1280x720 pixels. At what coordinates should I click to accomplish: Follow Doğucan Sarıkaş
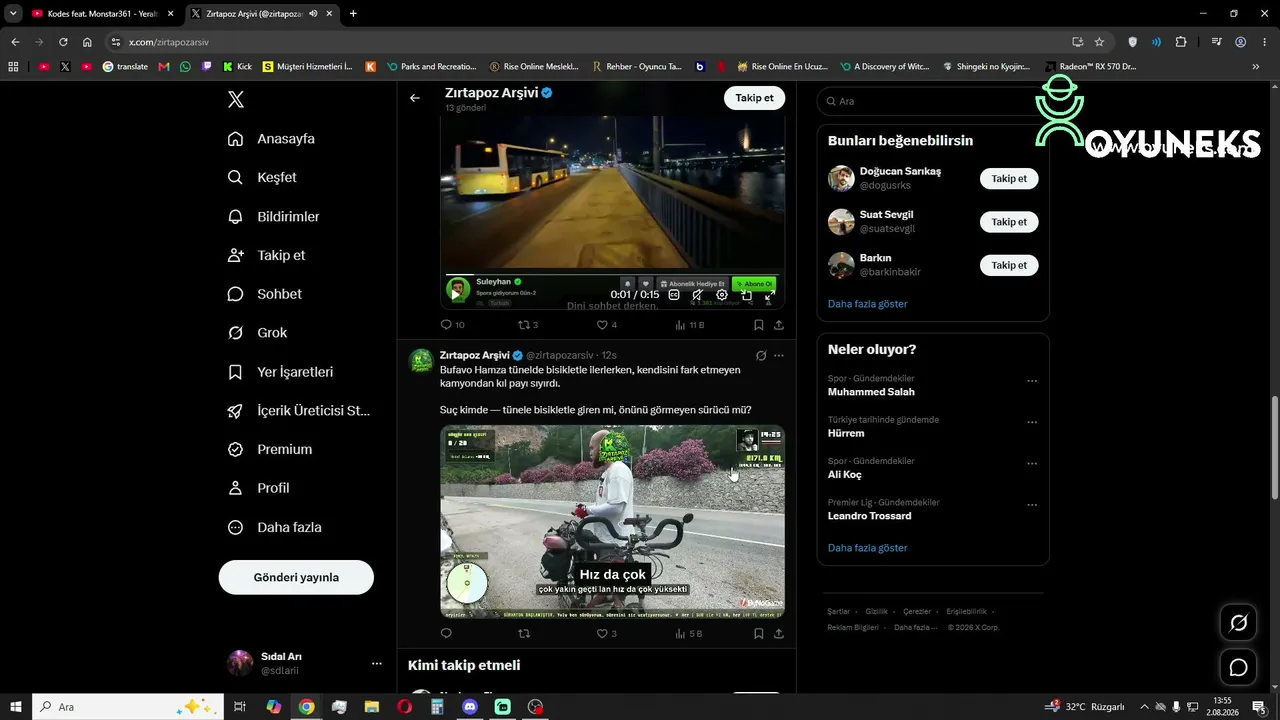click(x=1009, y=179)
